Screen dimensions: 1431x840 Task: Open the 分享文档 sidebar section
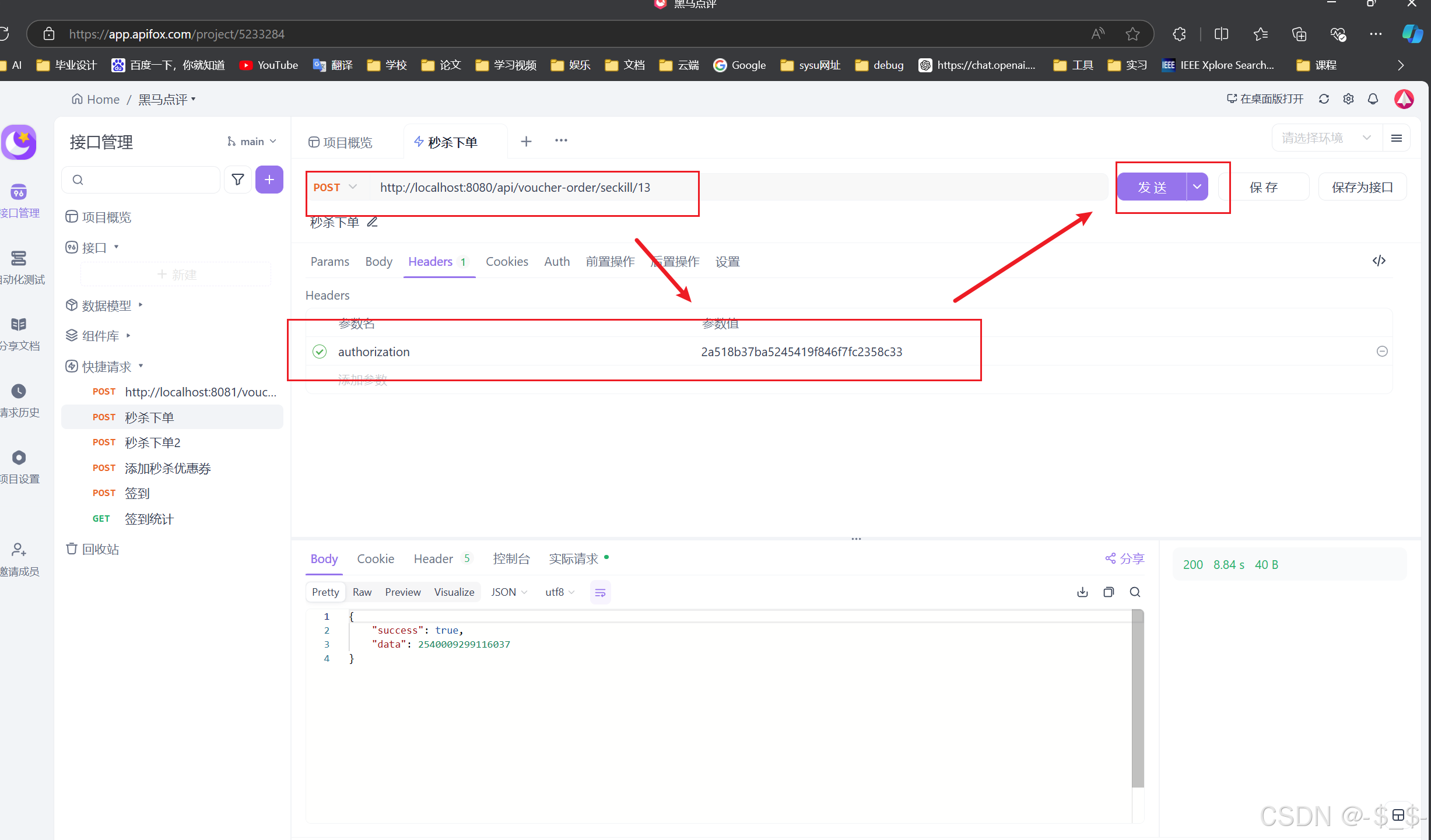[19, 334]
